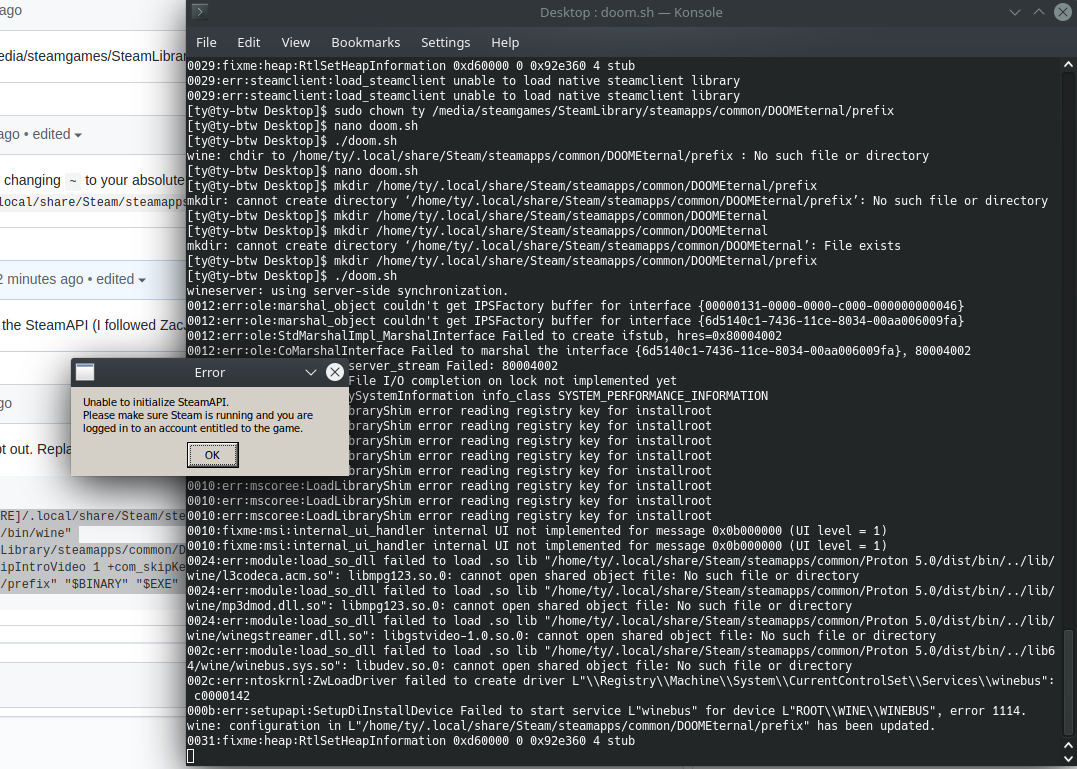Click the '/bin/wine"' code line in browser
Screen dimensions: 1077x769
pos(36,533)
